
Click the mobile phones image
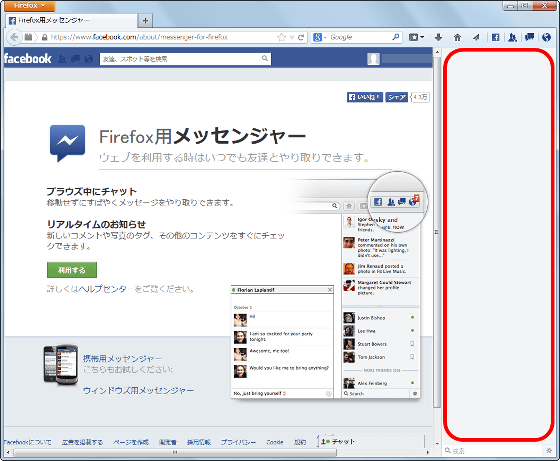pyautogui.click(x=61, y=365)
